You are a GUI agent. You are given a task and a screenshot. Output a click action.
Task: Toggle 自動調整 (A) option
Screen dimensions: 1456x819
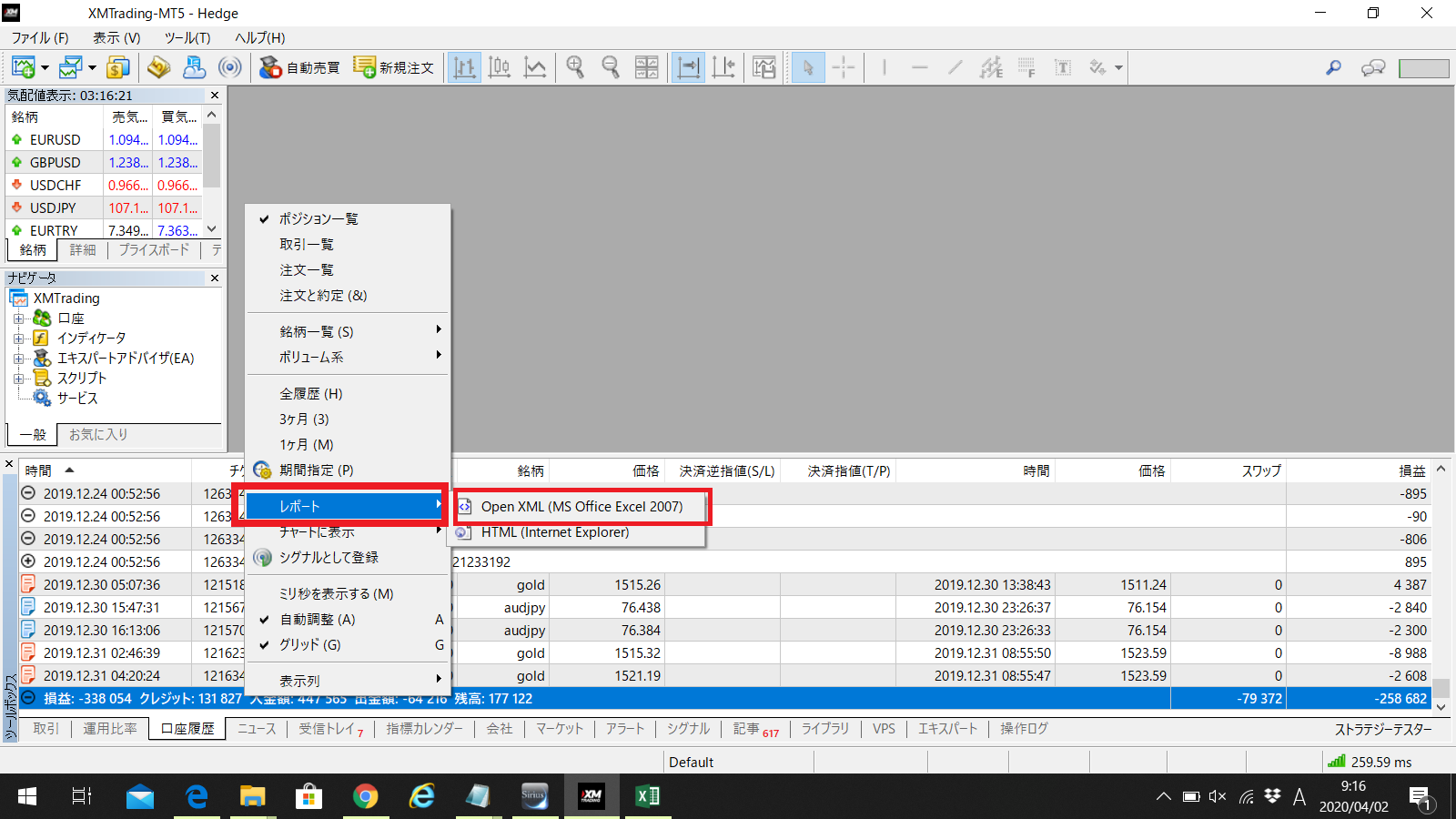(317, 620)
